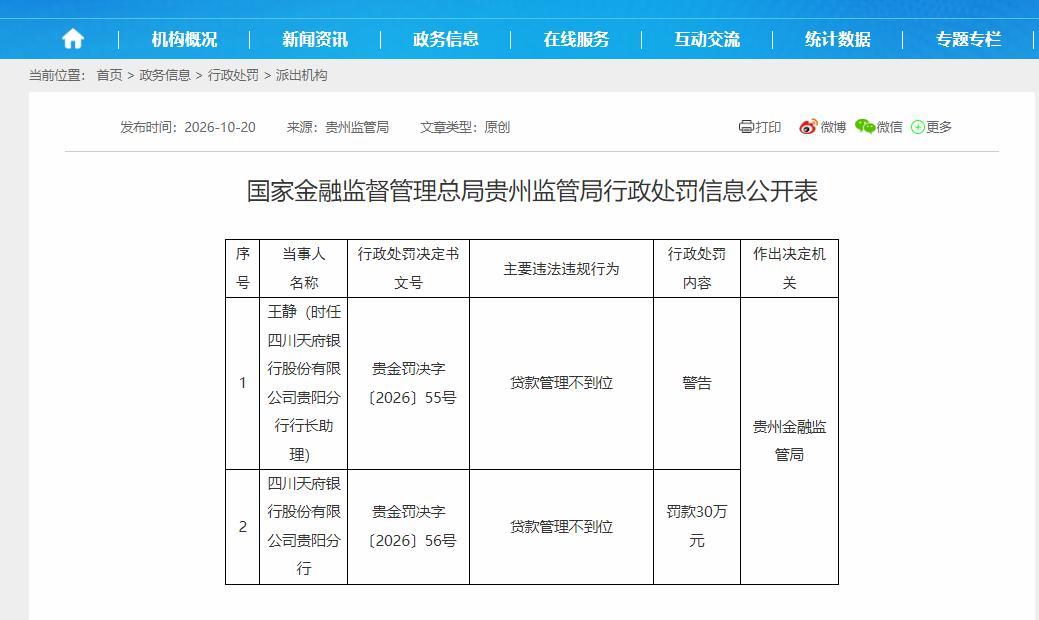This screenshot has width=1039, height=620.
Task: Click the 派出机构 breadcrumb link
Action: pos(301,76)
